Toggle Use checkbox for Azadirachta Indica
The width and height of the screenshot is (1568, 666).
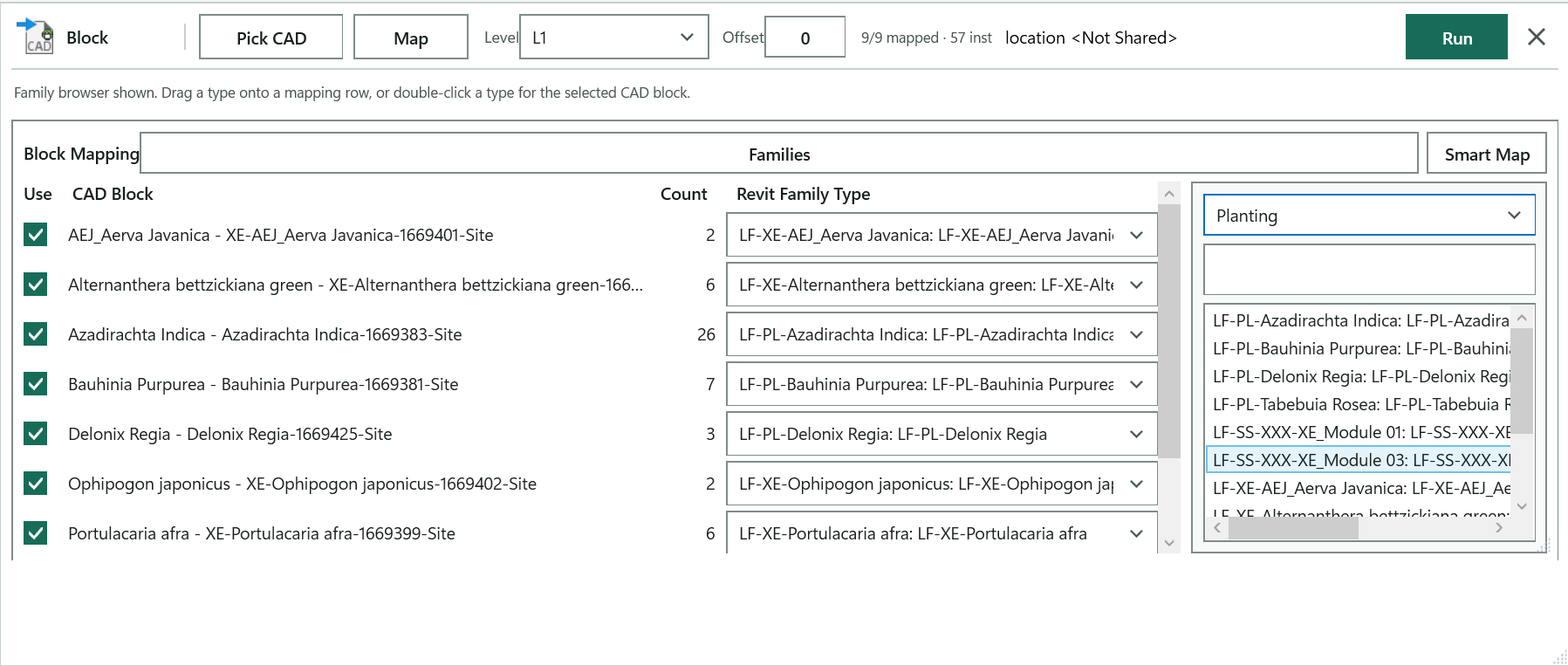pyautogui.click(x=36, y=334)
